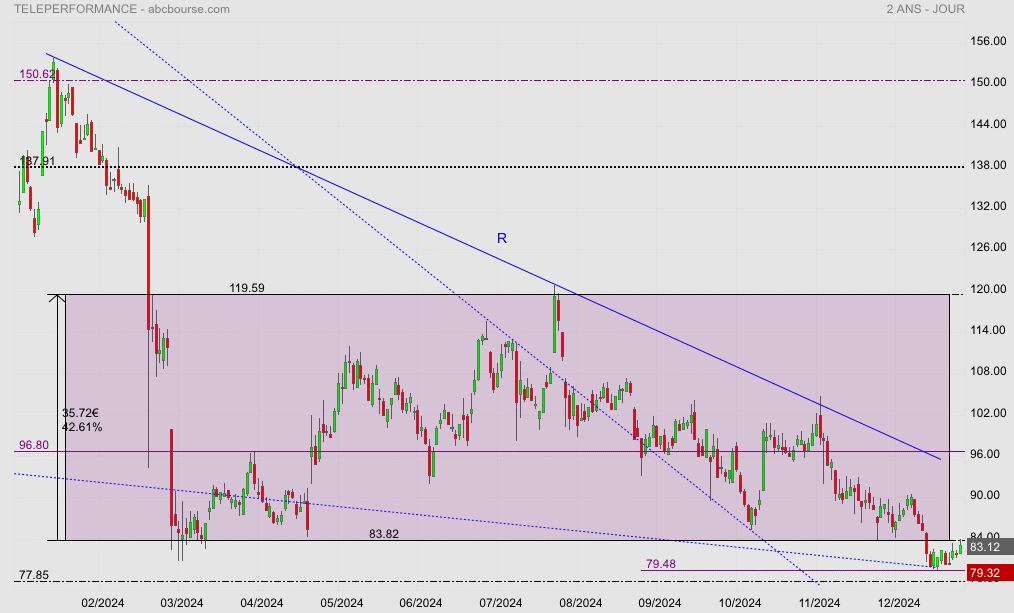The image size is (1014, 613).
Task: Select the 35.72€ range amplitude value
Action: [81, 413]
